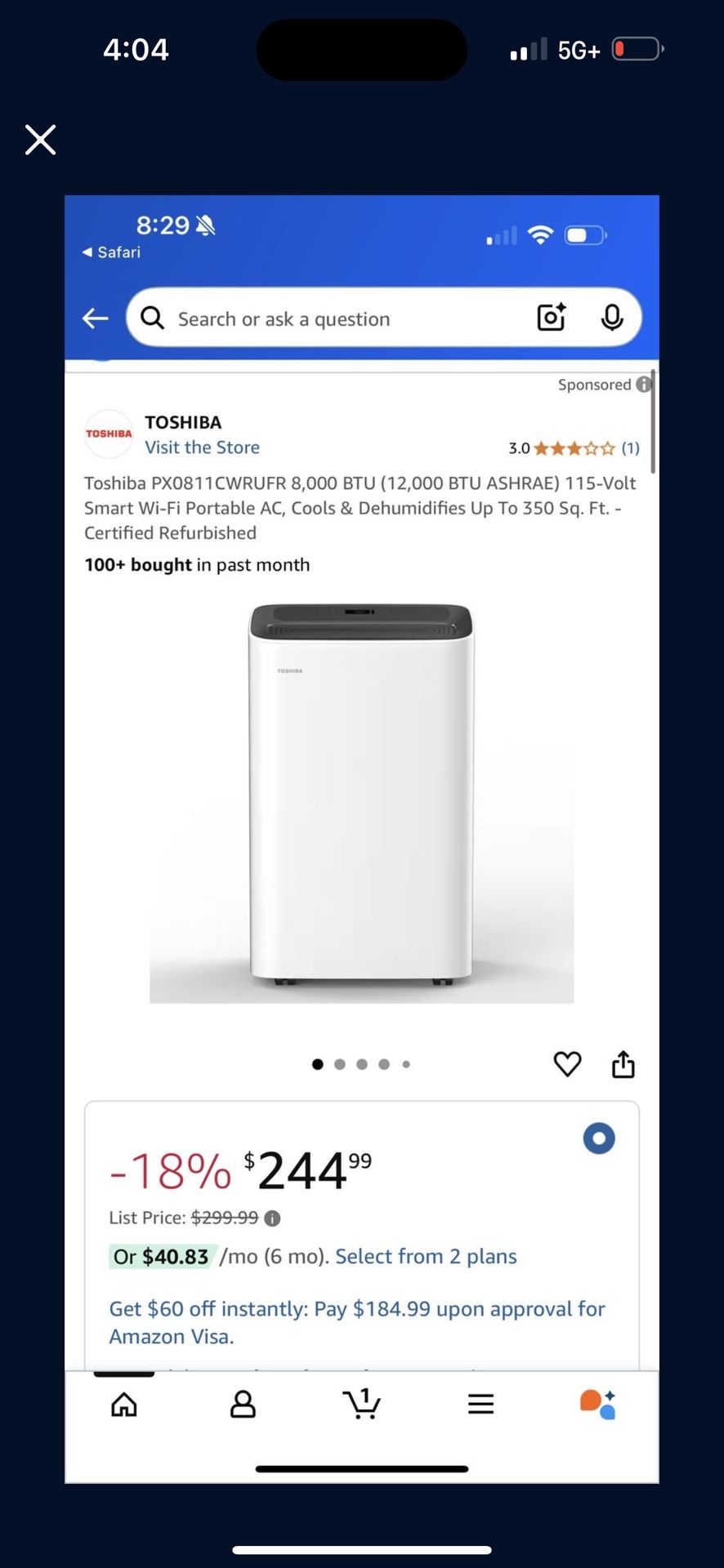
Task: Click the List Price info icon
Action: coord(273,1218)
